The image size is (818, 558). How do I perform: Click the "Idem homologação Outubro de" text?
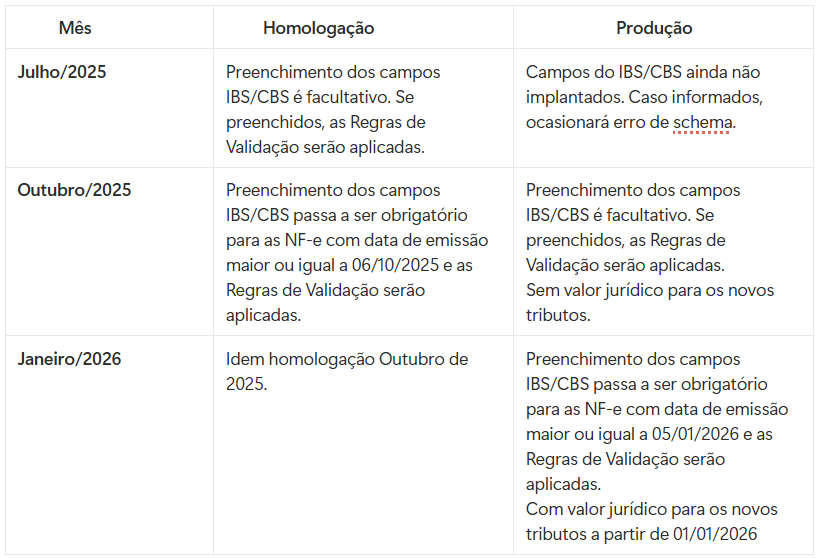tap(346, 359)
